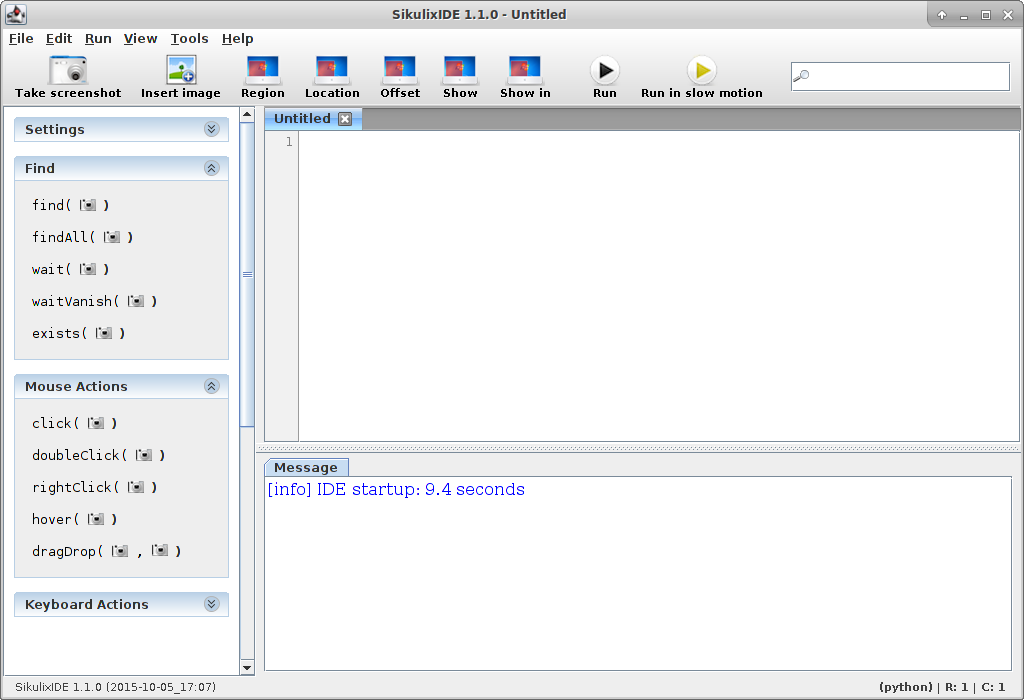Image resolution: width=1024 pixels, height=700 pixels.
Task: Click the second camera icon in dragDrop( )
Action: click(x=160, y=551)
